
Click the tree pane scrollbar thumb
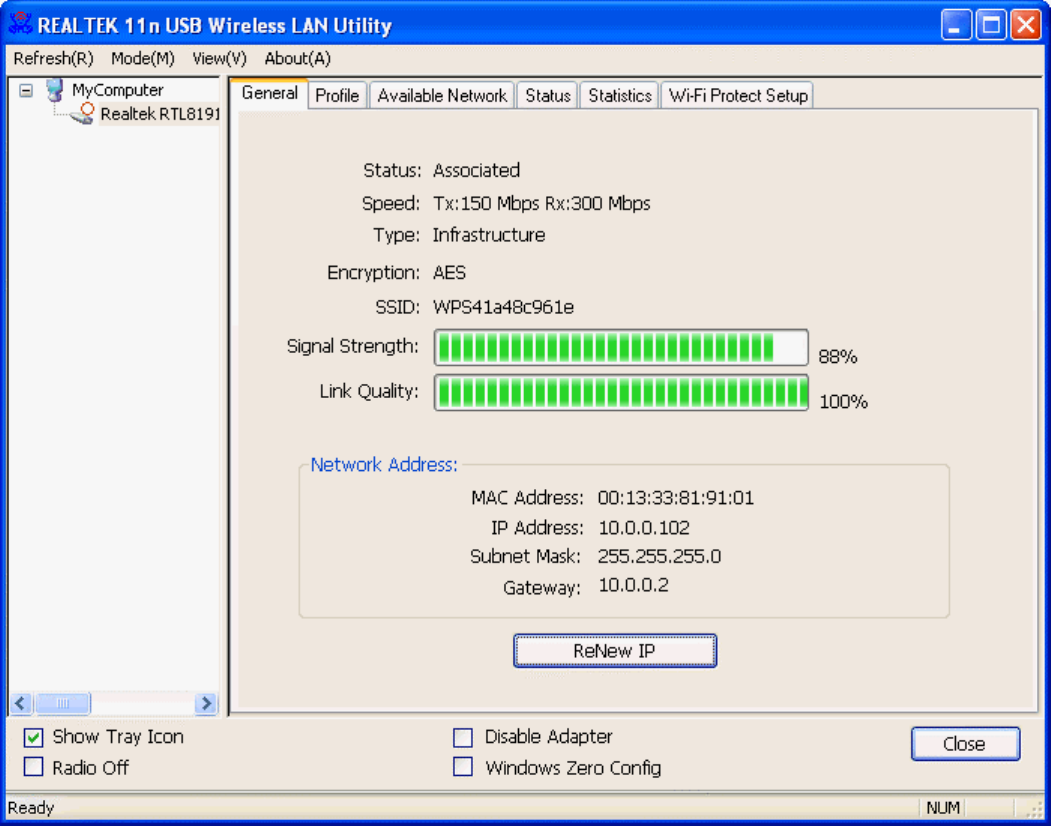point(62,703)
